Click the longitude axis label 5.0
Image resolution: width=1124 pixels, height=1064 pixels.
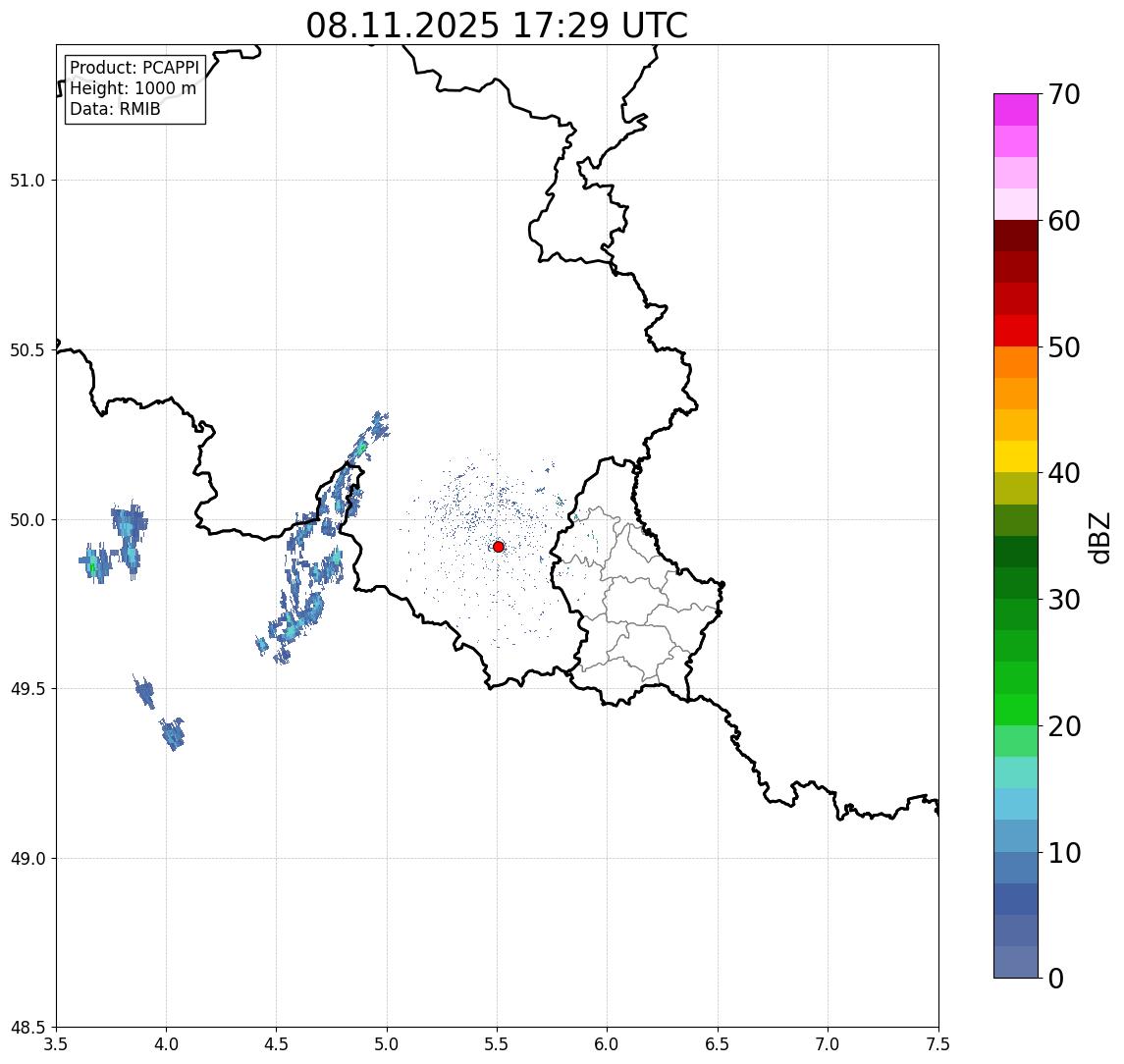[387, 1044]
